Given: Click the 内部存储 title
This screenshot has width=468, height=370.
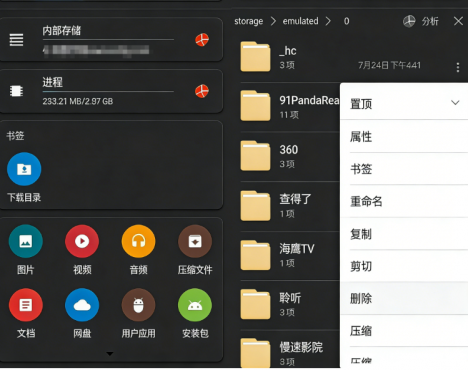Looking at the screenshot, I should pos(62,31).
